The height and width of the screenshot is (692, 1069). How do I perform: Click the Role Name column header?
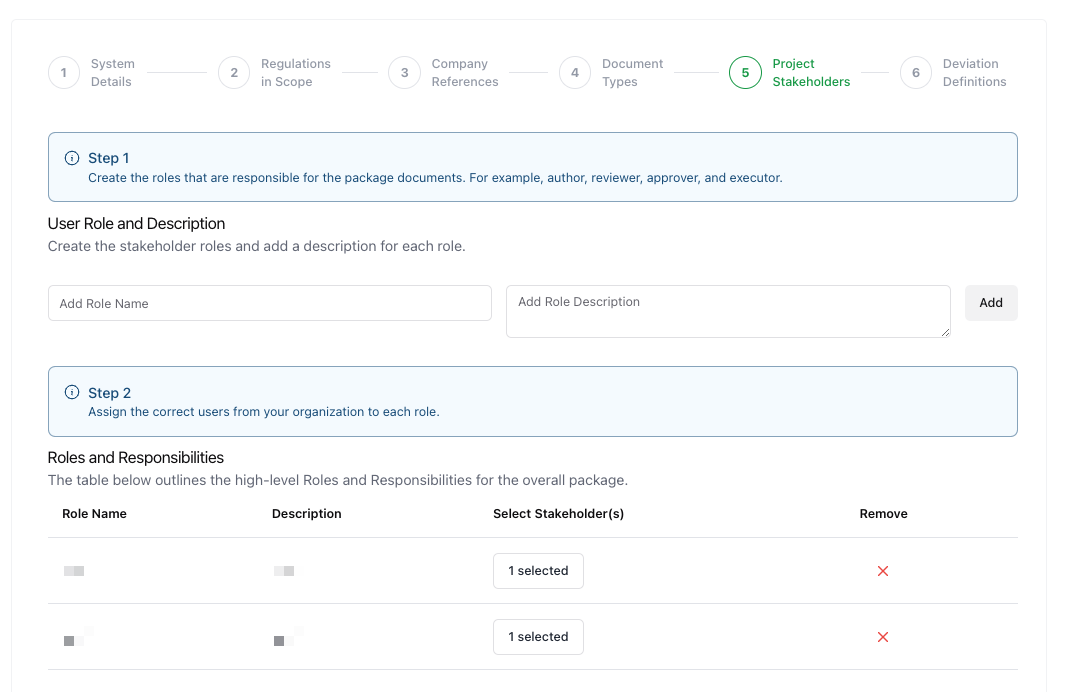click(94, 514)
